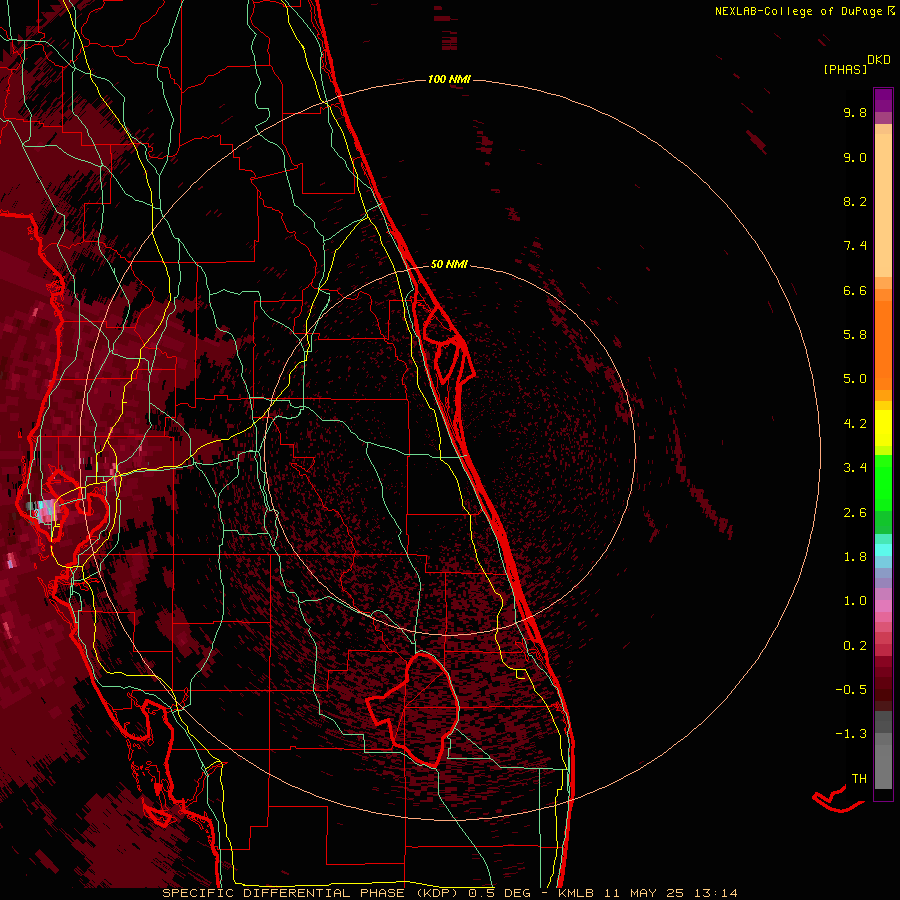Click the 8.2 scale value
This screenshot has height=900, width=900.
coord(855,201)
